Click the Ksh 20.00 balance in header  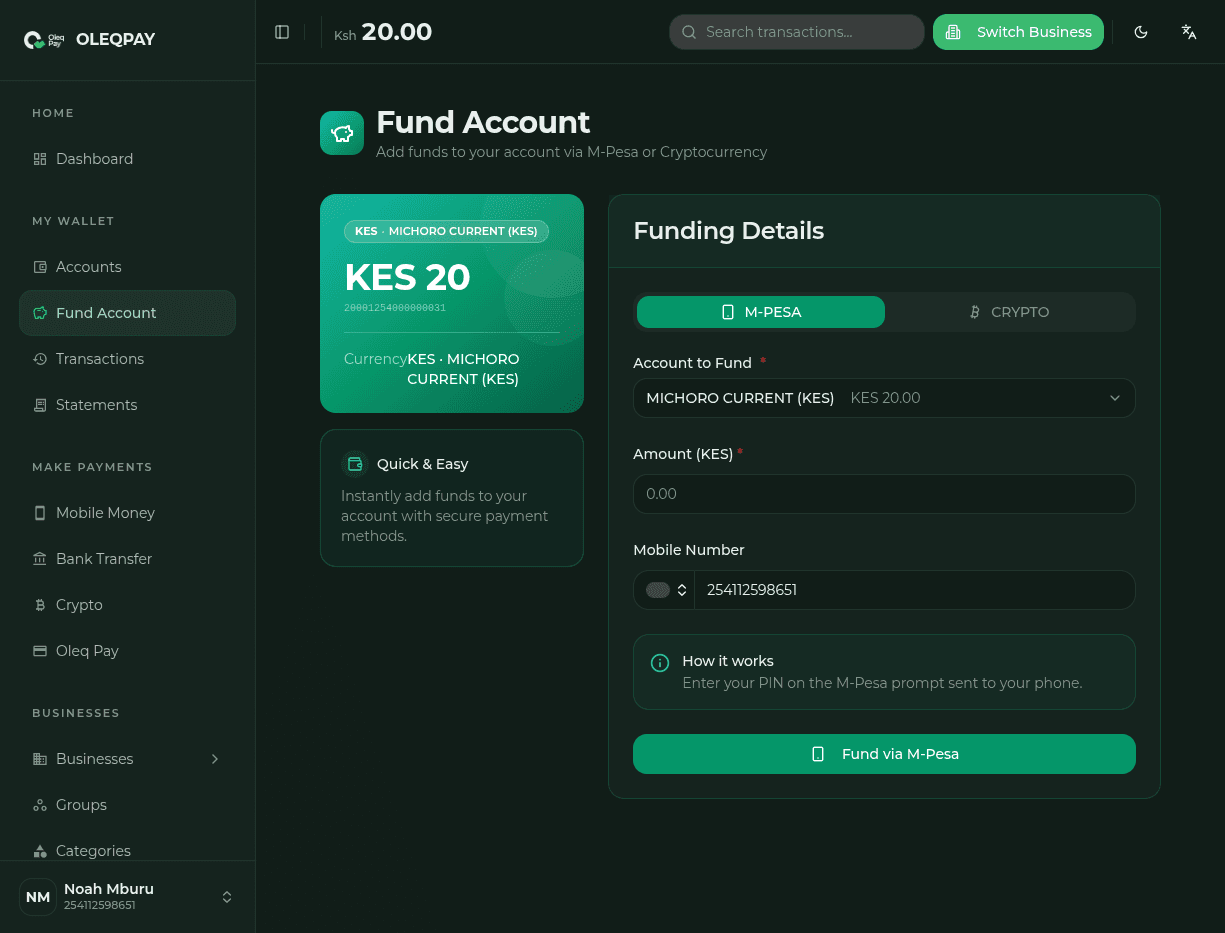click(383, 32)
